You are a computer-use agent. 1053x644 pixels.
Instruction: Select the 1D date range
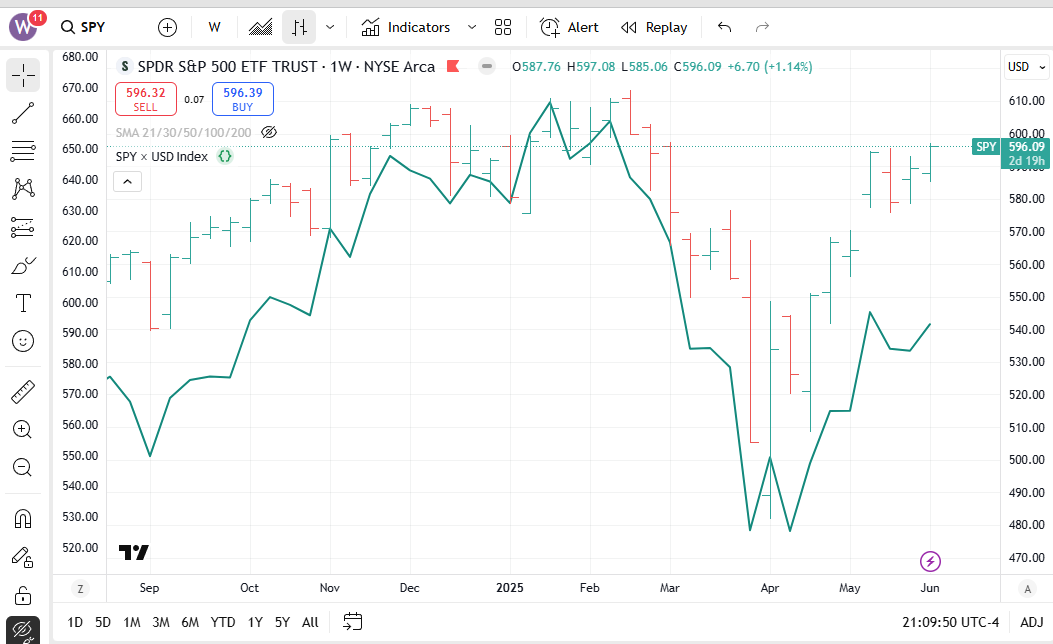click(x=75, y=623)
